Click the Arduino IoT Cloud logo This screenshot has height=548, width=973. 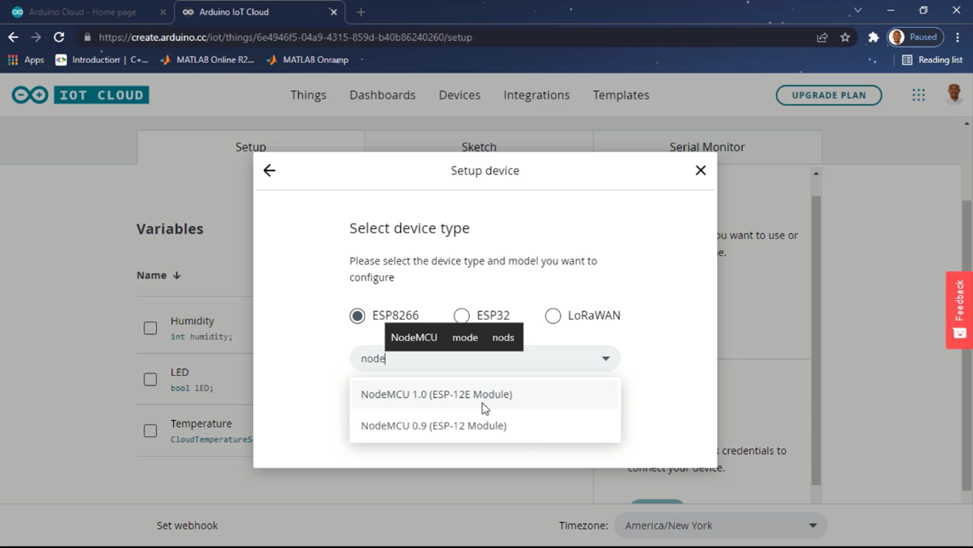[81, 95]
